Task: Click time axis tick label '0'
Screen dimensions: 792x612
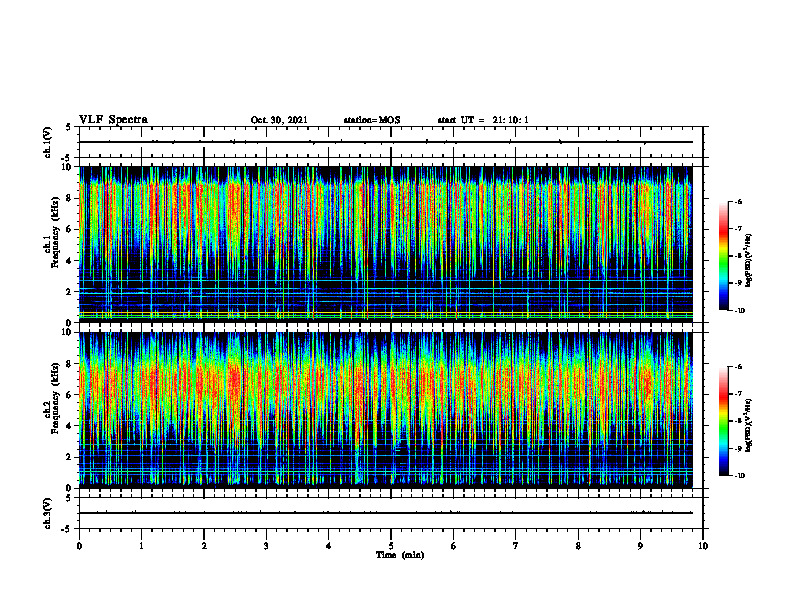Action: coord(79,546)
